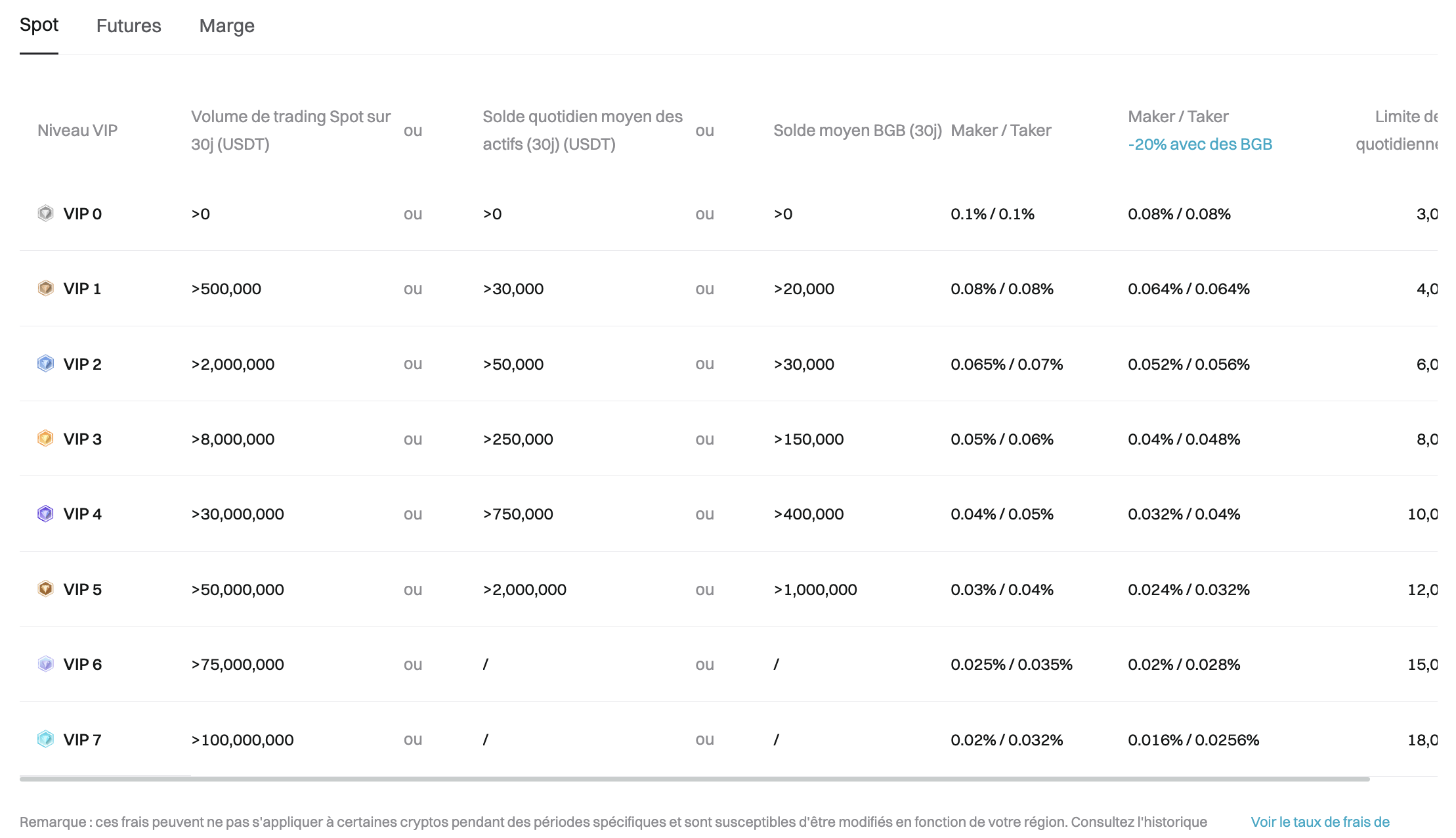Click the '0.03% / 0.04%' fee cell
The image size is (1456, 838).
click(x=1002, y=589)
